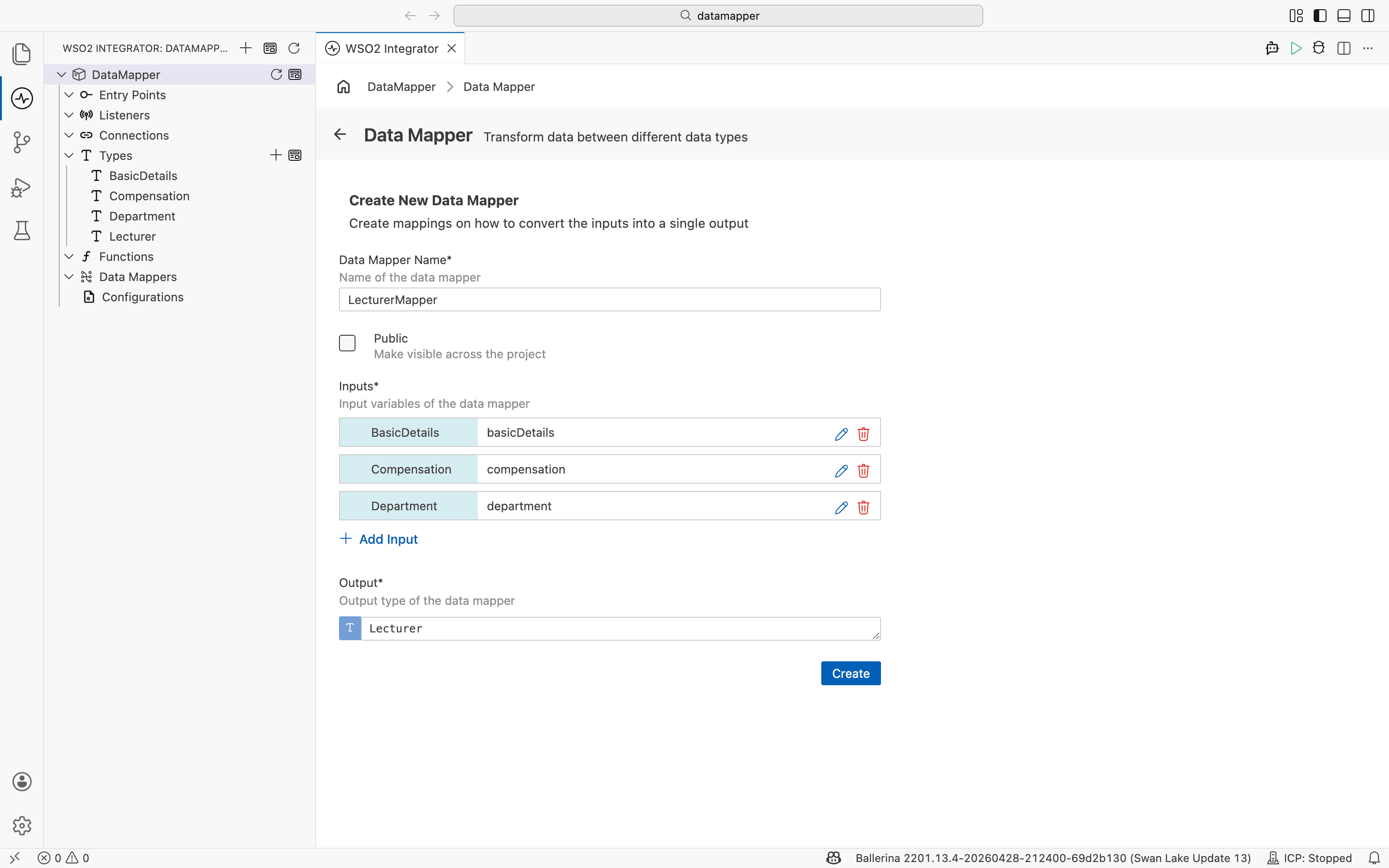This screenshot has width=1389, height=868.
Task: Open the AI chat bot icon in editor toolbar
Action: [1272, 48]
